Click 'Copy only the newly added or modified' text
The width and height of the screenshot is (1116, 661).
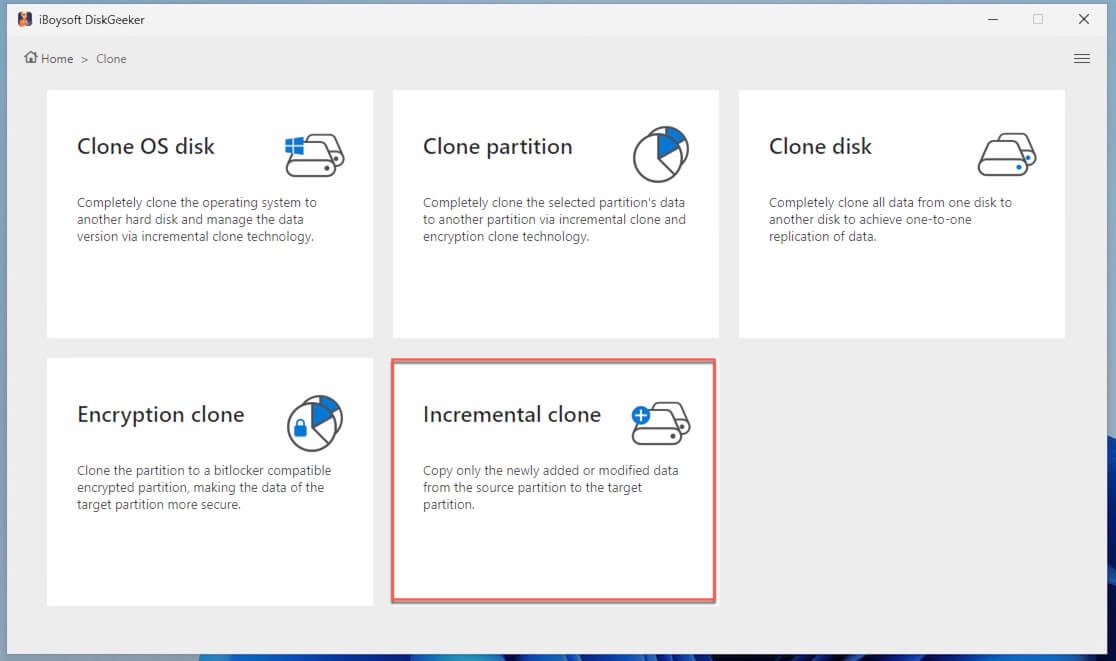(x=551, y=487)
